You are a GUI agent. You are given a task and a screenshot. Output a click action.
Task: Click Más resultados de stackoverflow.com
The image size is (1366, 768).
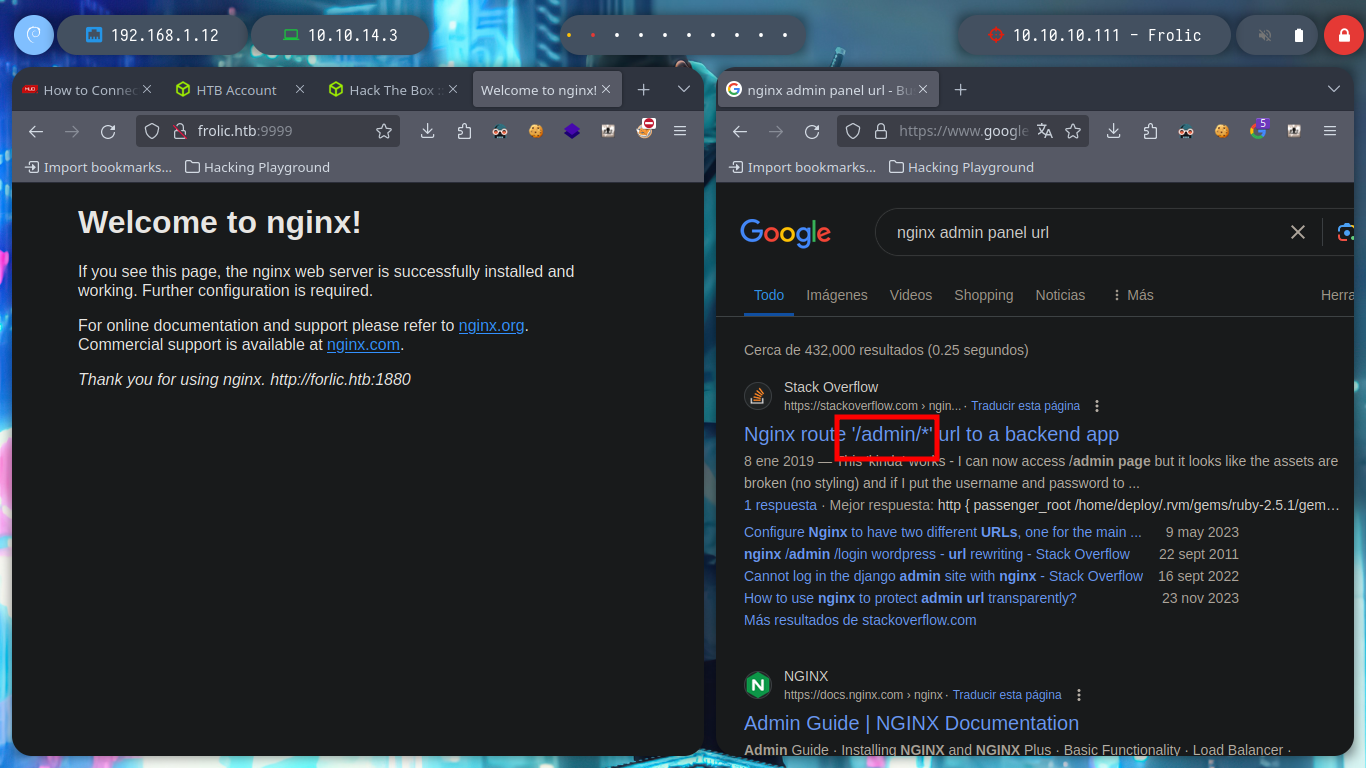coord(860,620)
